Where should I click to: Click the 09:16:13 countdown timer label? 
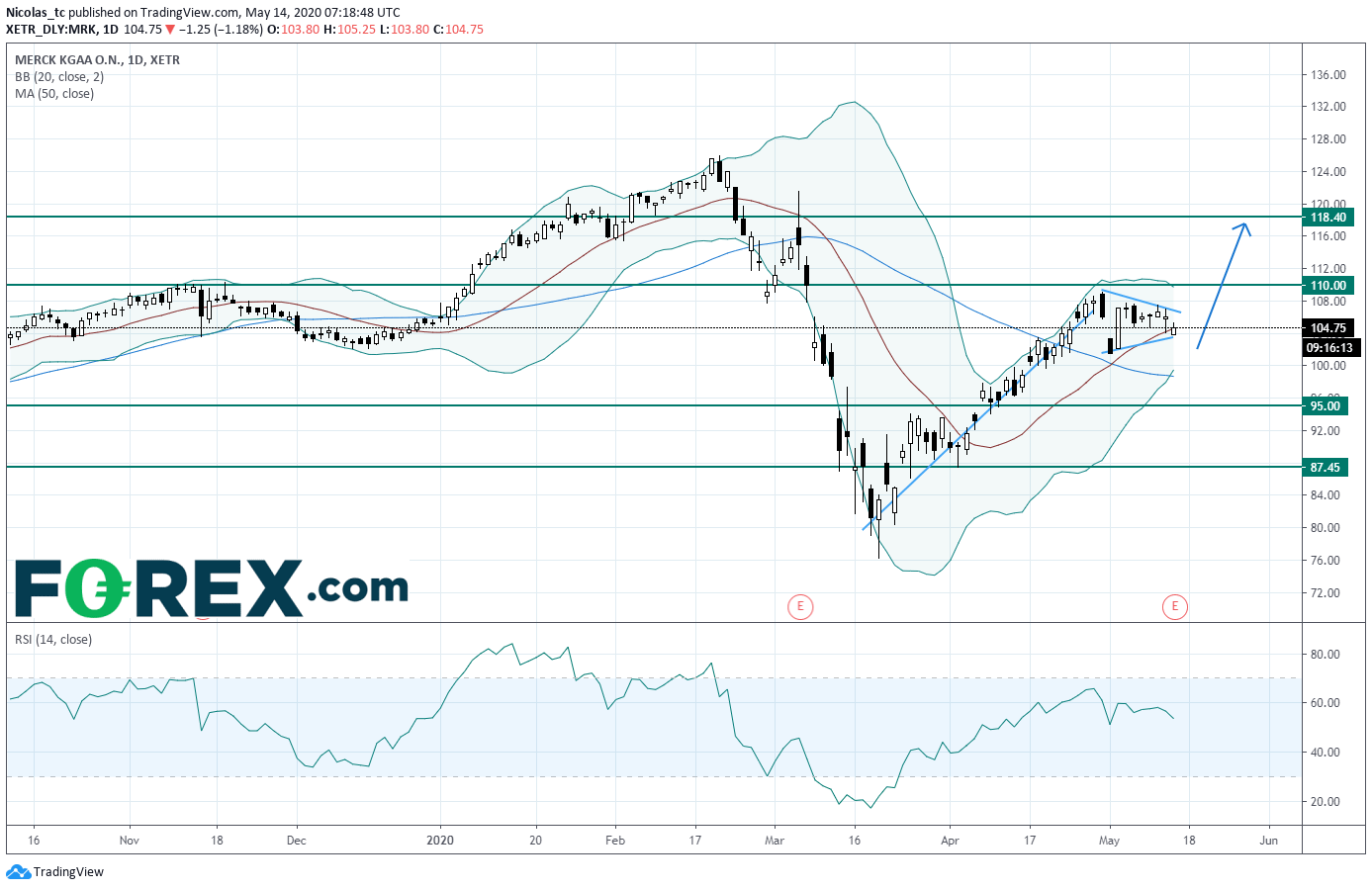click(x=1329, y=347)
